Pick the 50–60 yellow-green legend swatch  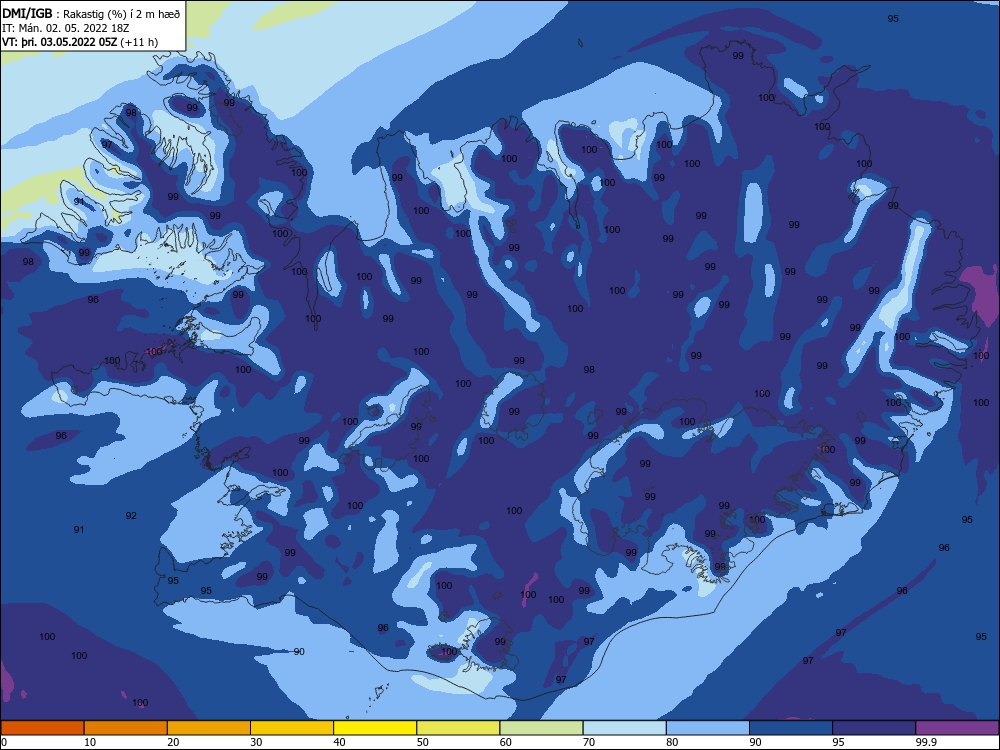(458, 728)
